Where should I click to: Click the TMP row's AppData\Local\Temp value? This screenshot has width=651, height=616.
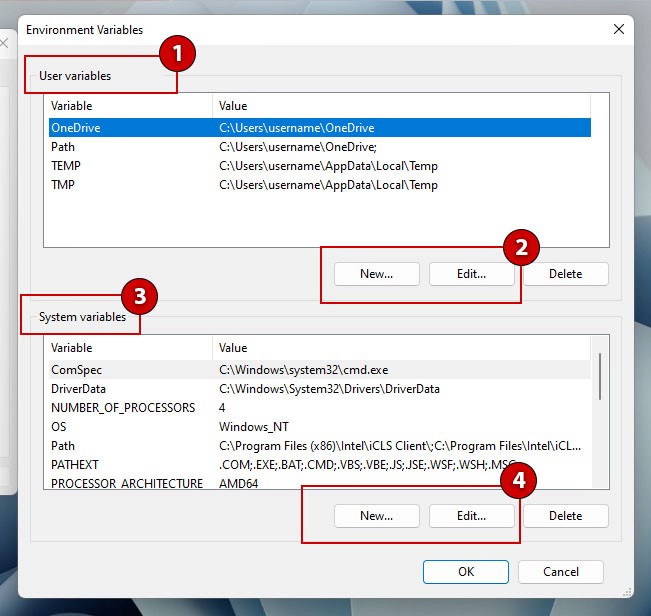click(328, 185)
